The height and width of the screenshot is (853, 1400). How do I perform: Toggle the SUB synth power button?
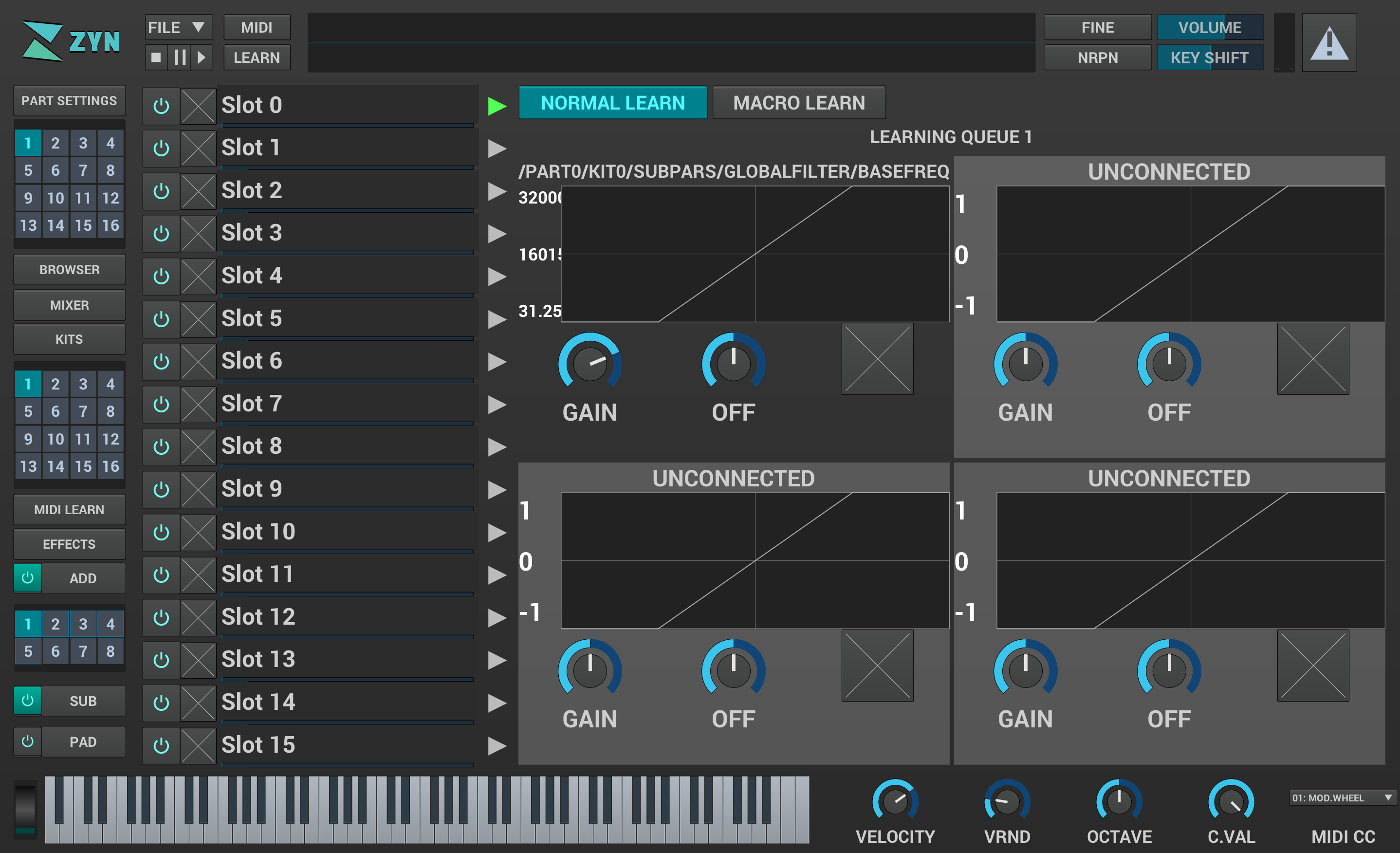27,701
